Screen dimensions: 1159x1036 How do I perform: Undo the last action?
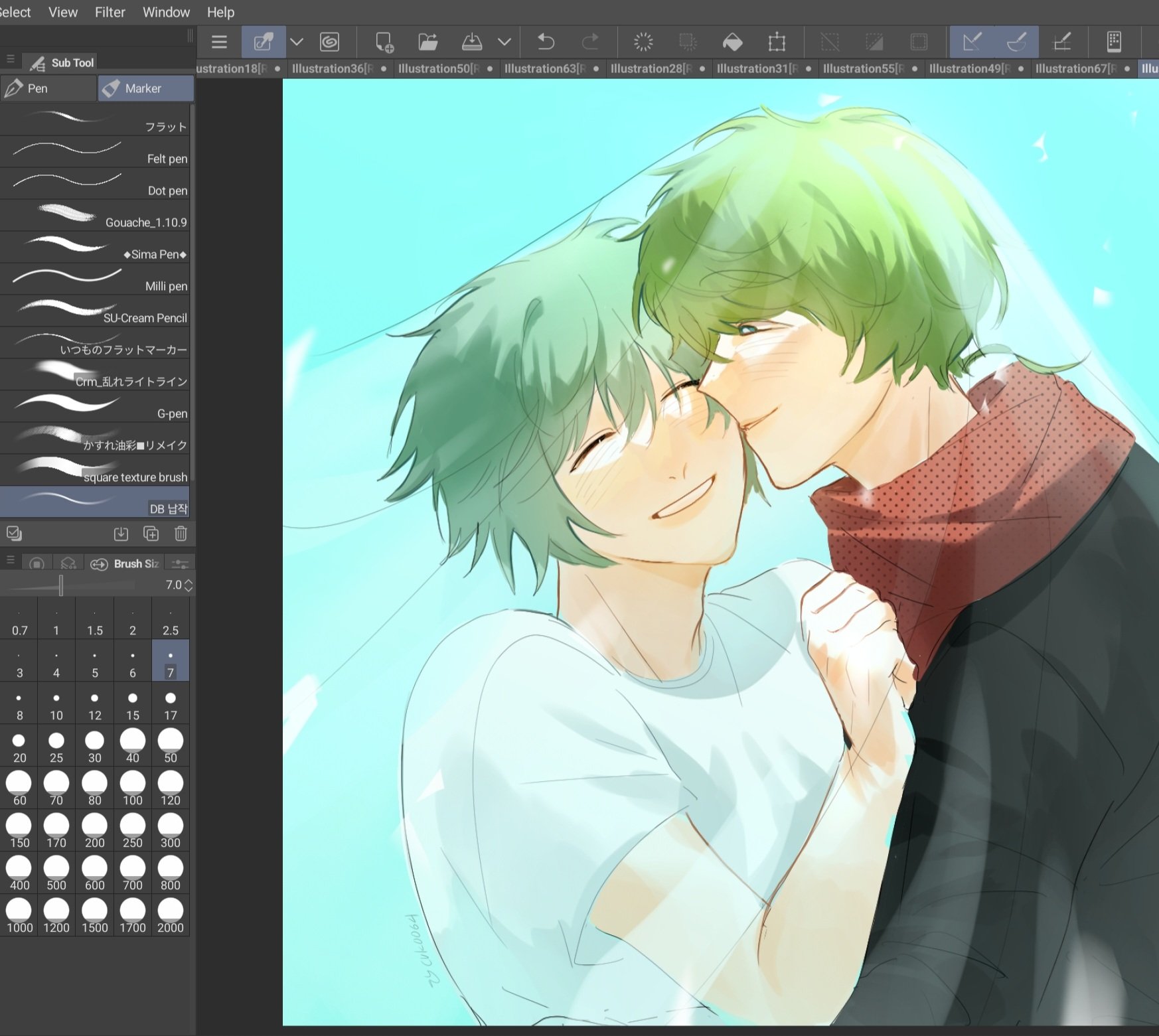click(x=546, y=42)
